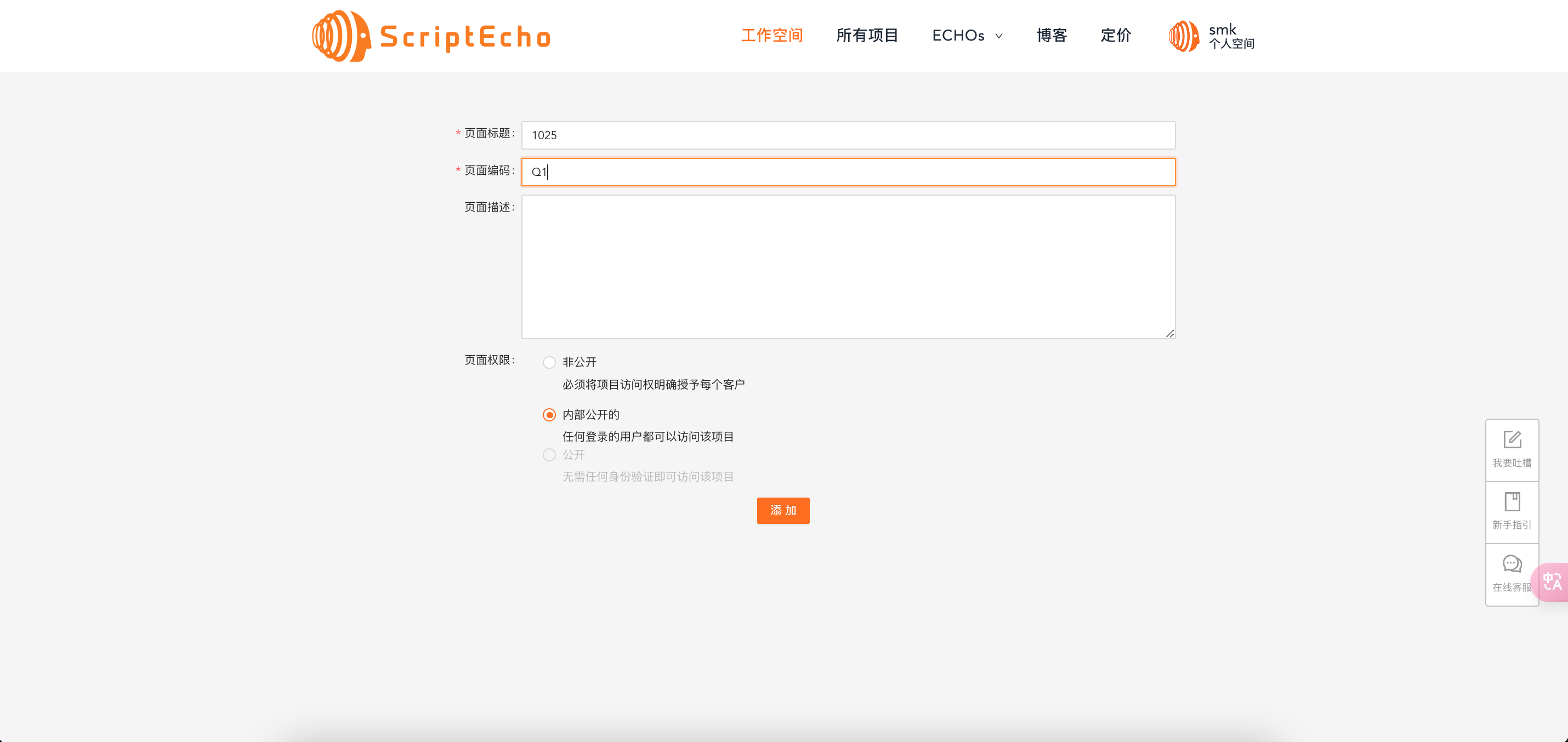This screenshot has height=742, width=1568.
Task: Click the pink translate floating icon
Action: tap(1552, 582)
